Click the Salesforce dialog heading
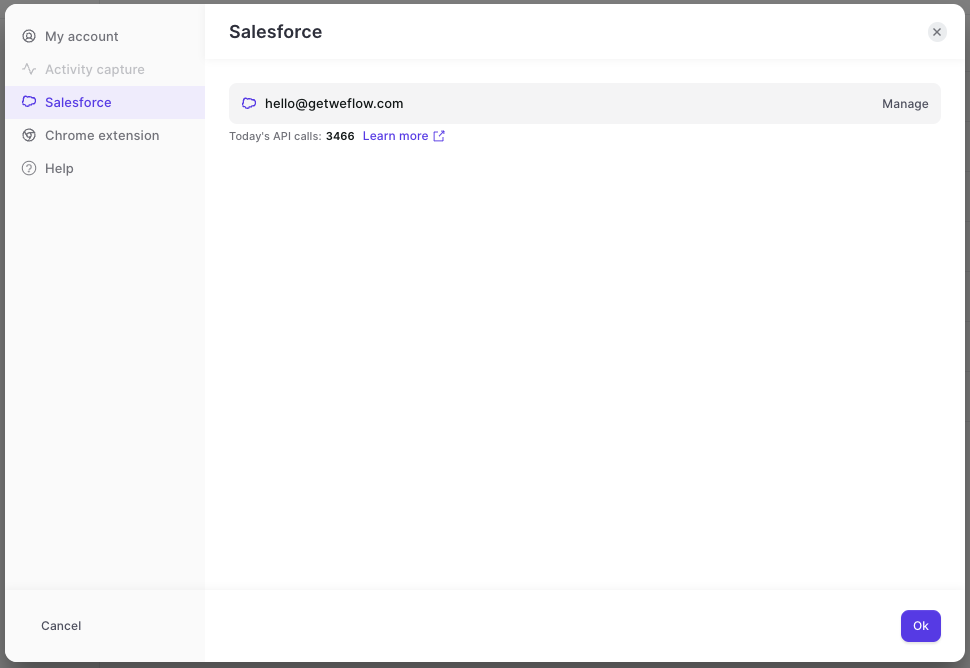The height and width of the screenshot is (668, 970). pyautogui.click(x=275, y=32)
